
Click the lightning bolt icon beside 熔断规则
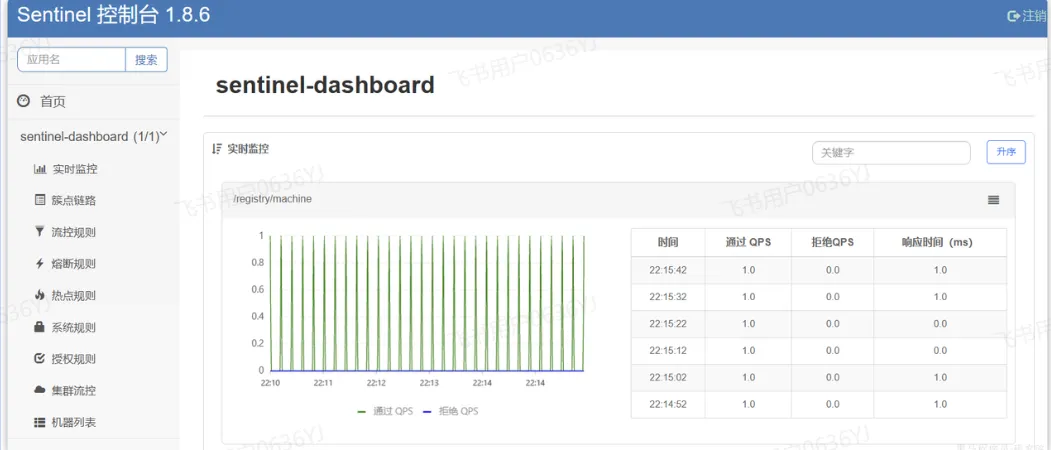coord(40,264)
